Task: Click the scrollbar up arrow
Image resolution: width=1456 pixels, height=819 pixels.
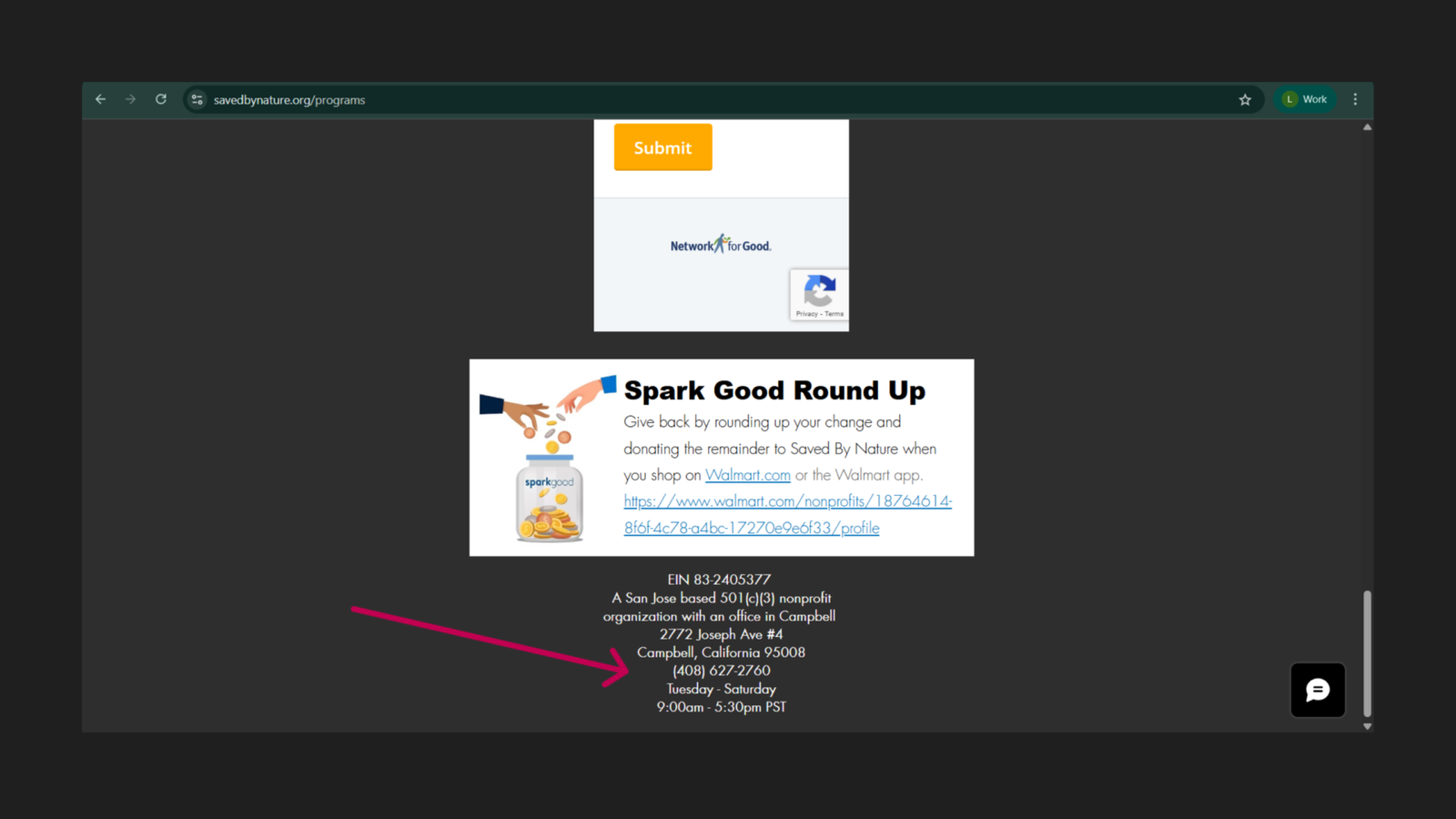Action: (1367, 127)
